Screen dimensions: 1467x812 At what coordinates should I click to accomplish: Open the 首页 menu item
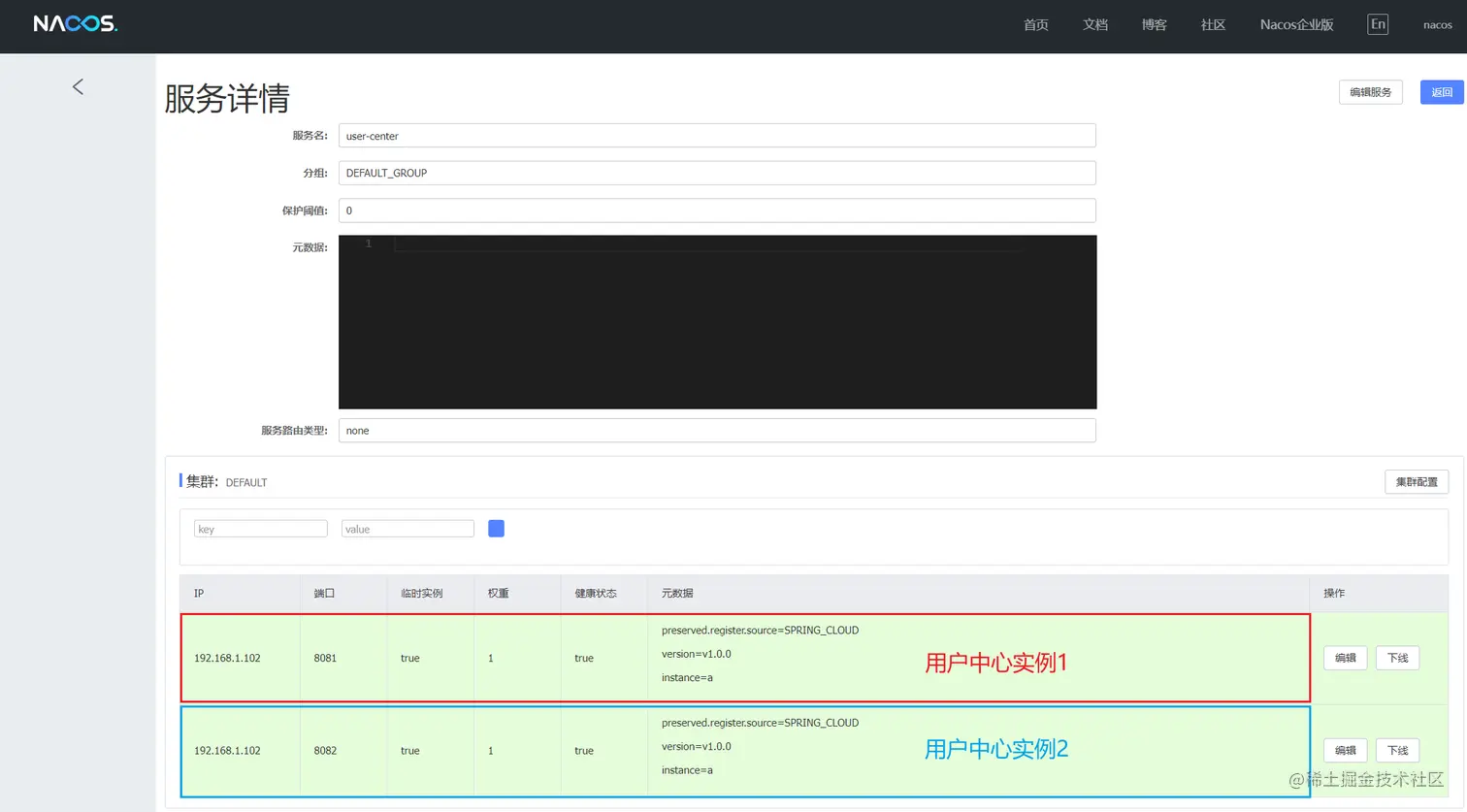pyautogui.click(x=1036, y=24)
